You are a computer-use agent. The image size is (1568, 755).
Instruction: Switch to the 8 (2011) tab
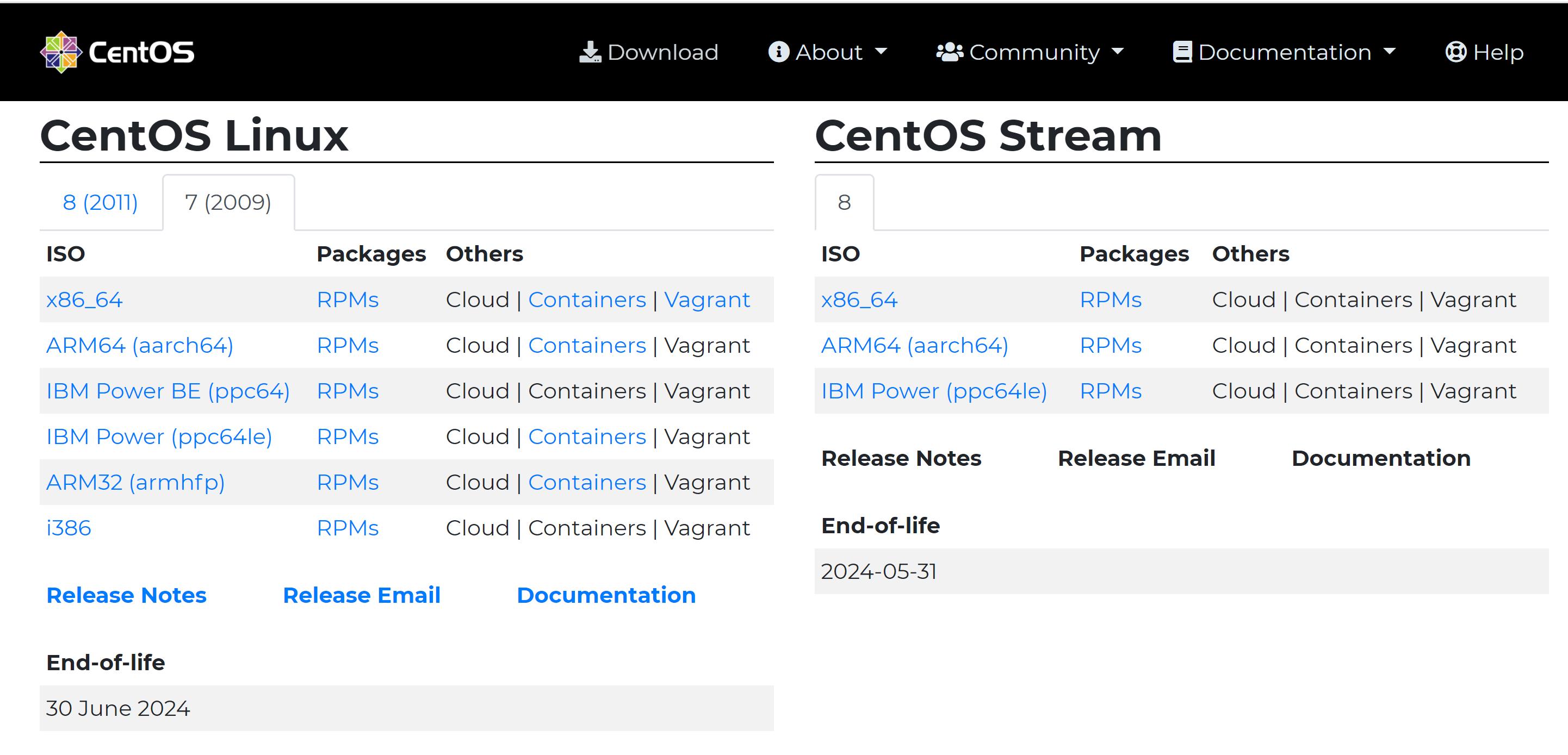pyautogui.click(x=101, y=202)
